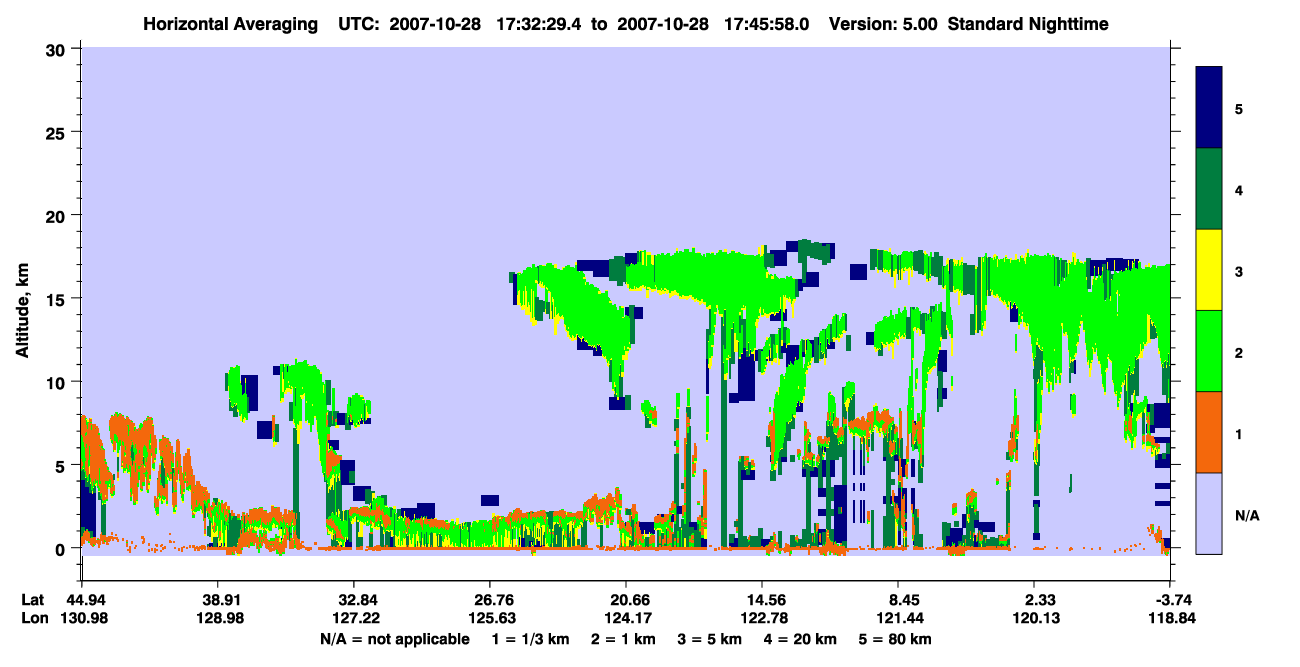Click the latitude value 32.84

(x=353, y=600)
